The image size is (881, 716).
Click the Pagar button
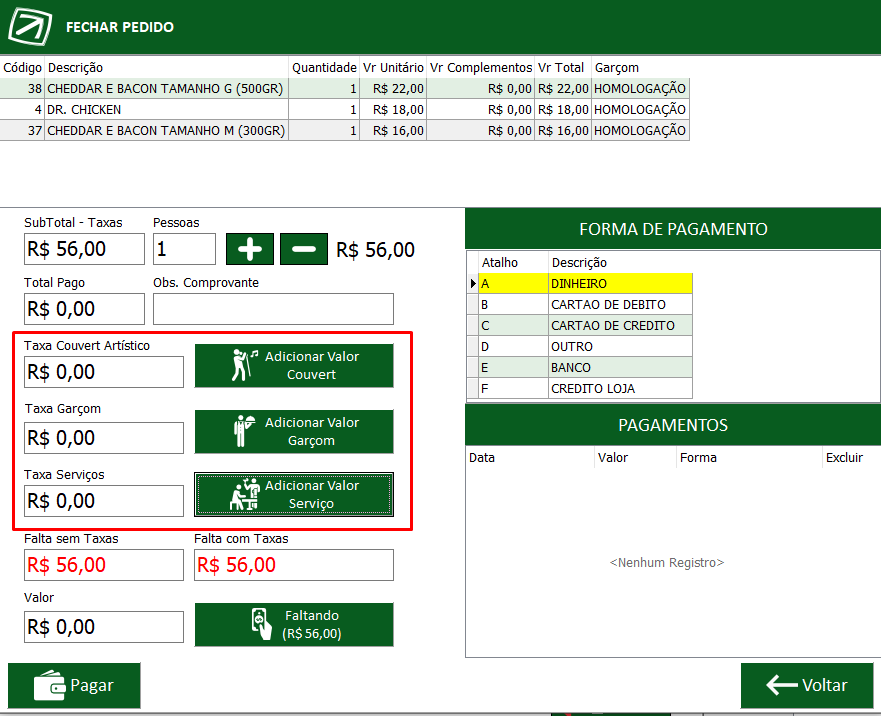[74, 686]
